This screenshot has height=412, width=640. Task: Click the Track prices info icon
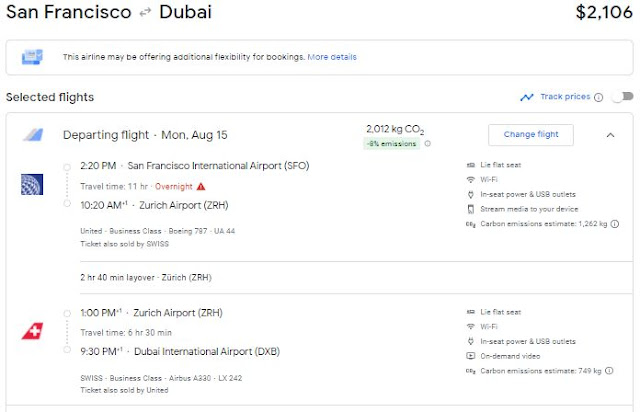click(599, 97)
